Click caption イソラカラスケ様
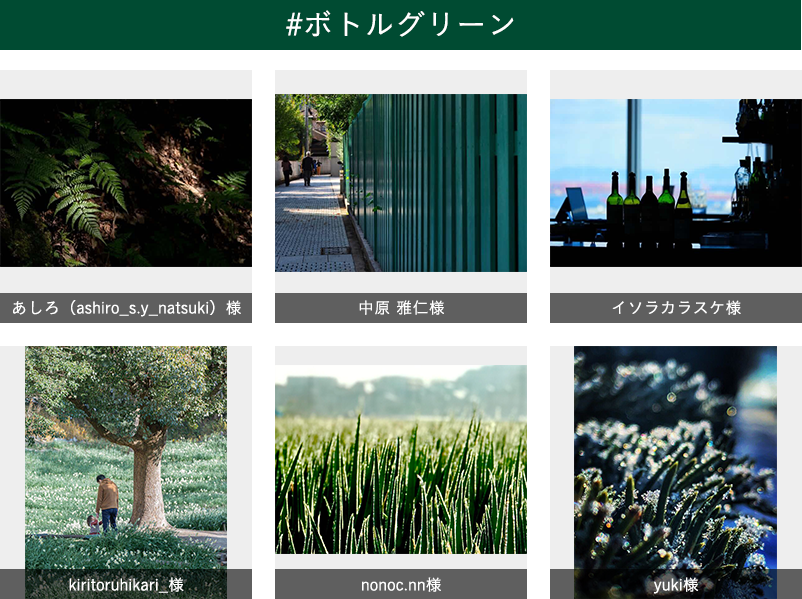The image size is (802, 599). click(x=676, y=308)
